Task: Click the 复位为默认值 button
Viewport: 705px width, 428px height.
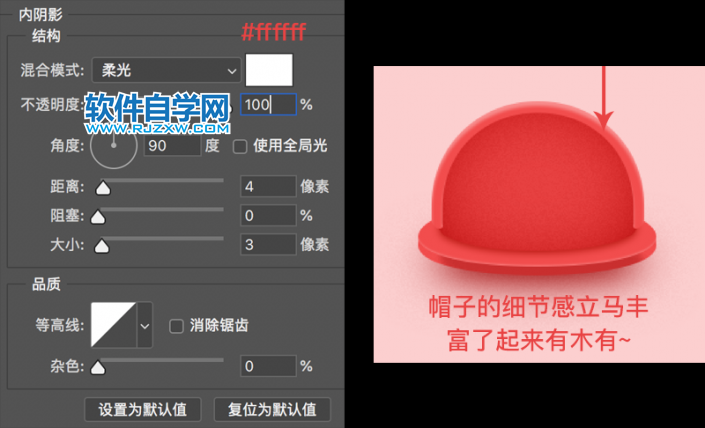Action: (272, 409)
